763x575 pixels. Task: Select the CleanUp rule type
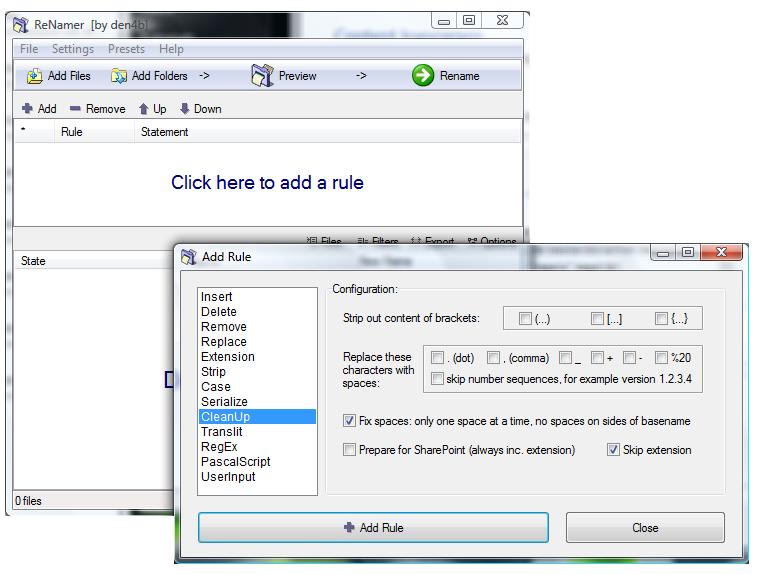(x=257, y=417)
